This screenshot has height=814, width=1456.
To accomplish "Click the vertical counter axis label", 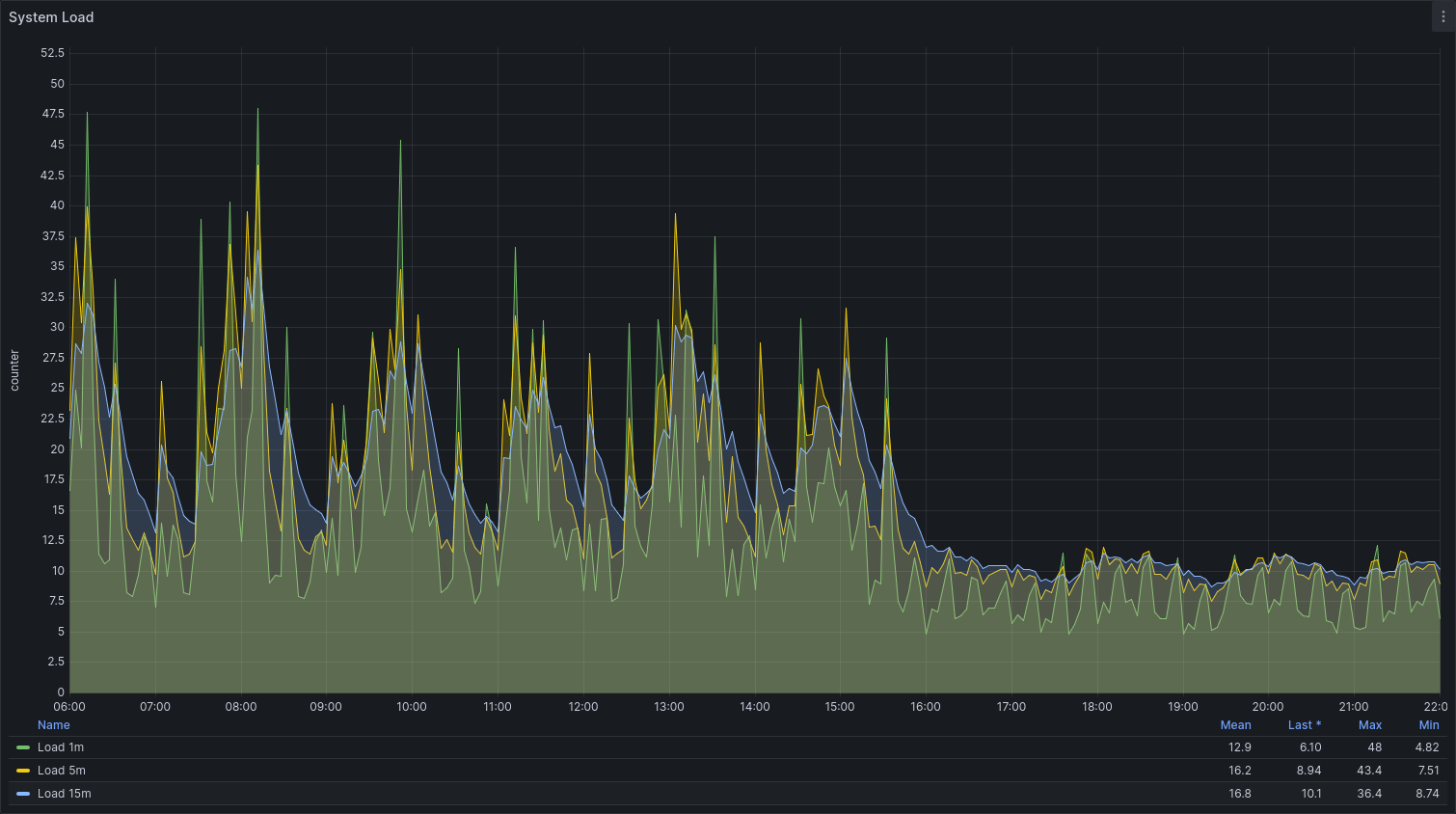I will 14,371.
